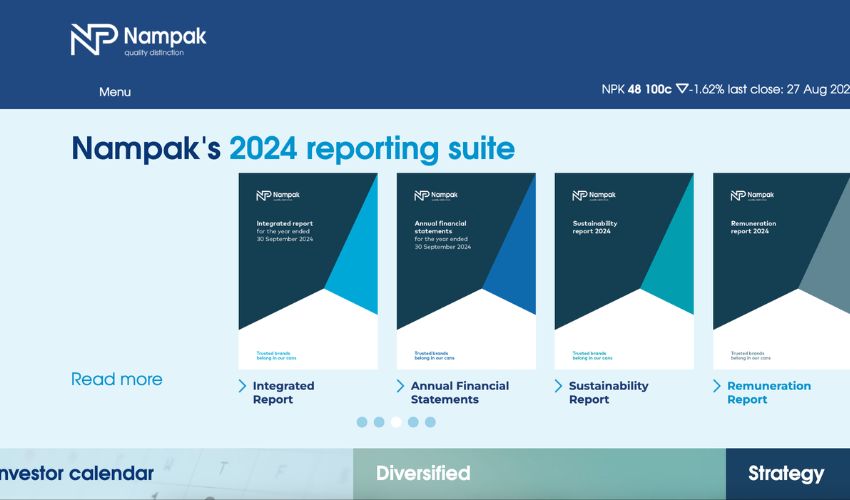Image resolution: width=850 pixels, height=500 pixels.
Task: Click the NPK share price ticker
Action: [725, 89]
